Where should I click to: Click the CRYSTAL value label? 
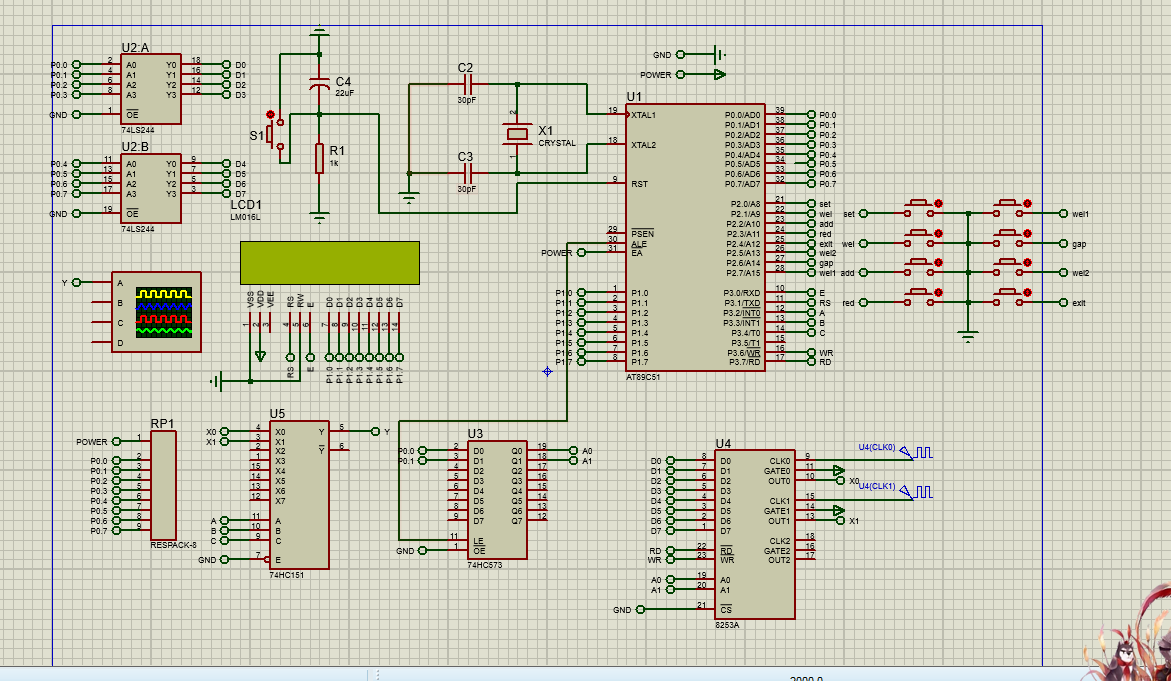[x=557, y=143]
